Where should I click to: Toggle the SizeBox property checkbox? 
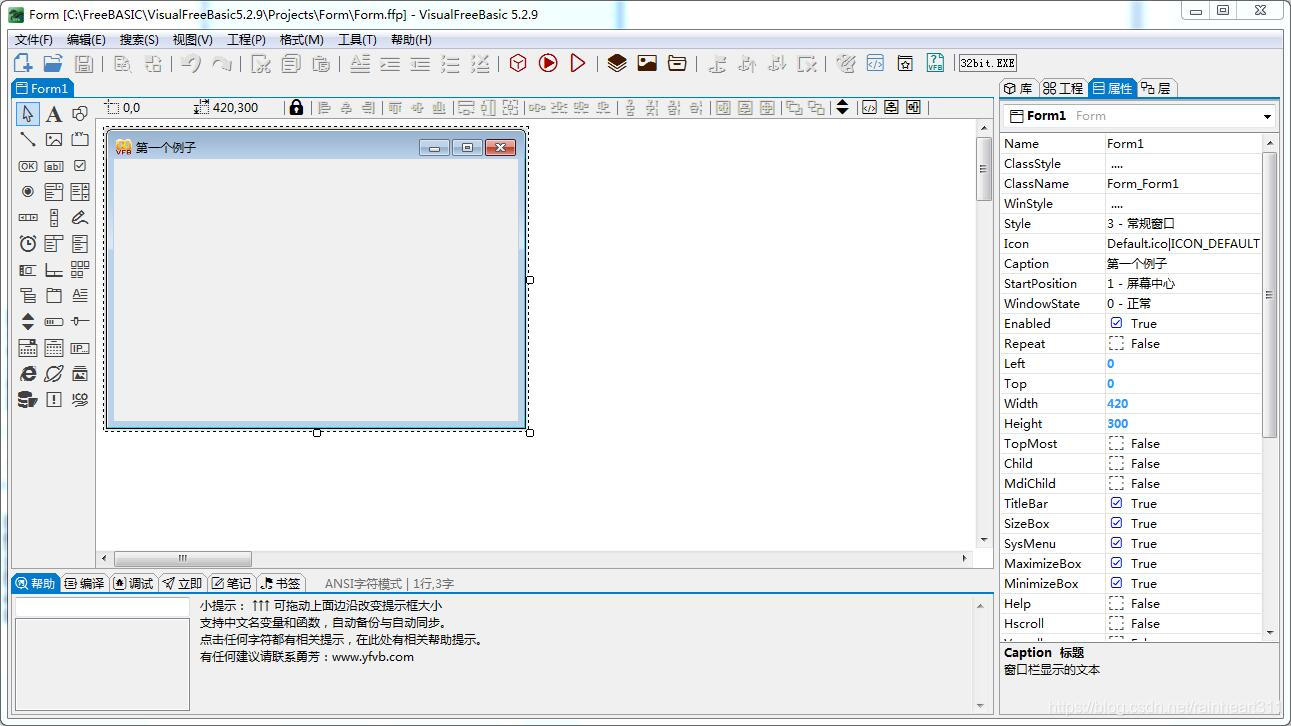point(1116,523)
